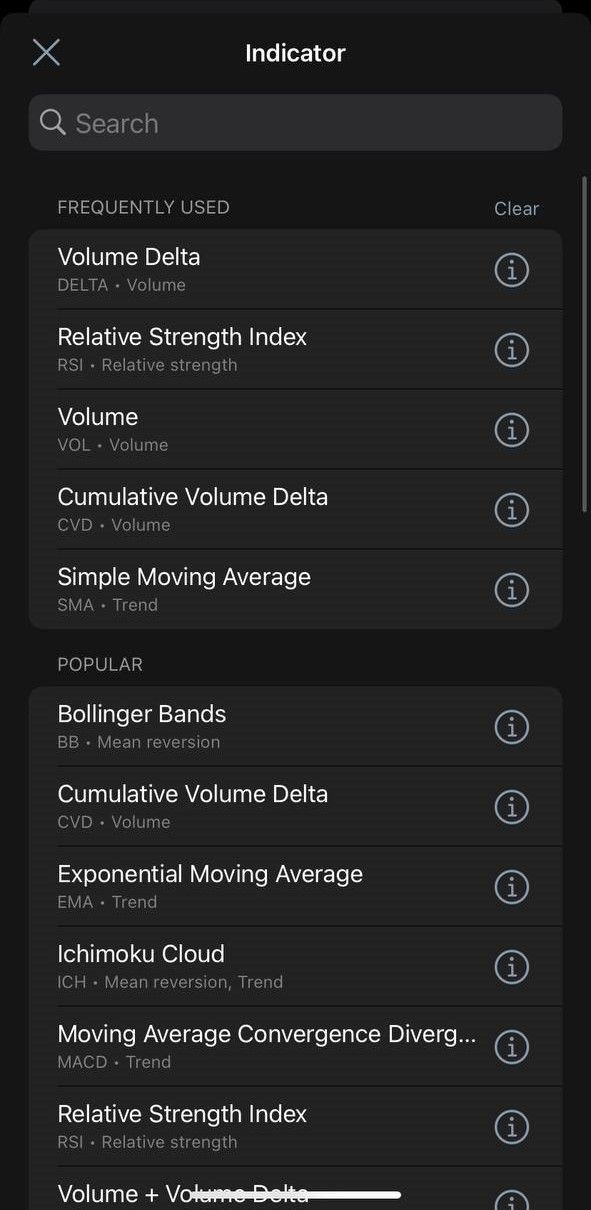Select Volume Delta from frequently used
Image resolution: width=591 pixels, height=1210 pixels.
295,269
